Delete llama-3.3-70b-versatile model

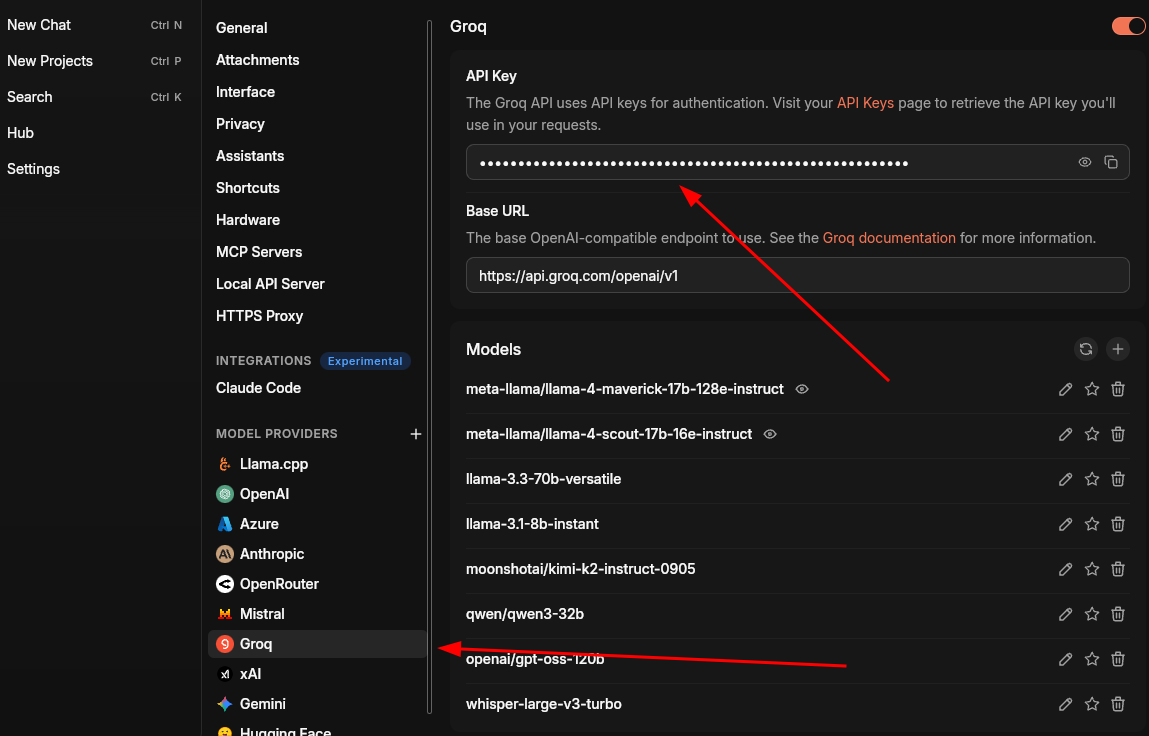coord(1117,479)
